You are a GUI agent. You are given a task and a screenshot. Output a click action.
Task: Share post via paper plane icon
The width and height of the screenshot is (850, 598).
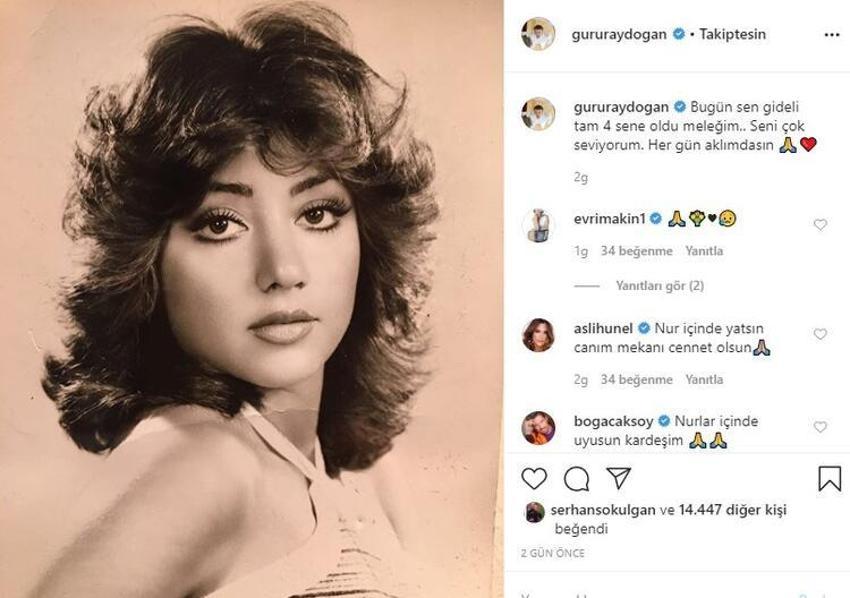coord(619,478)
